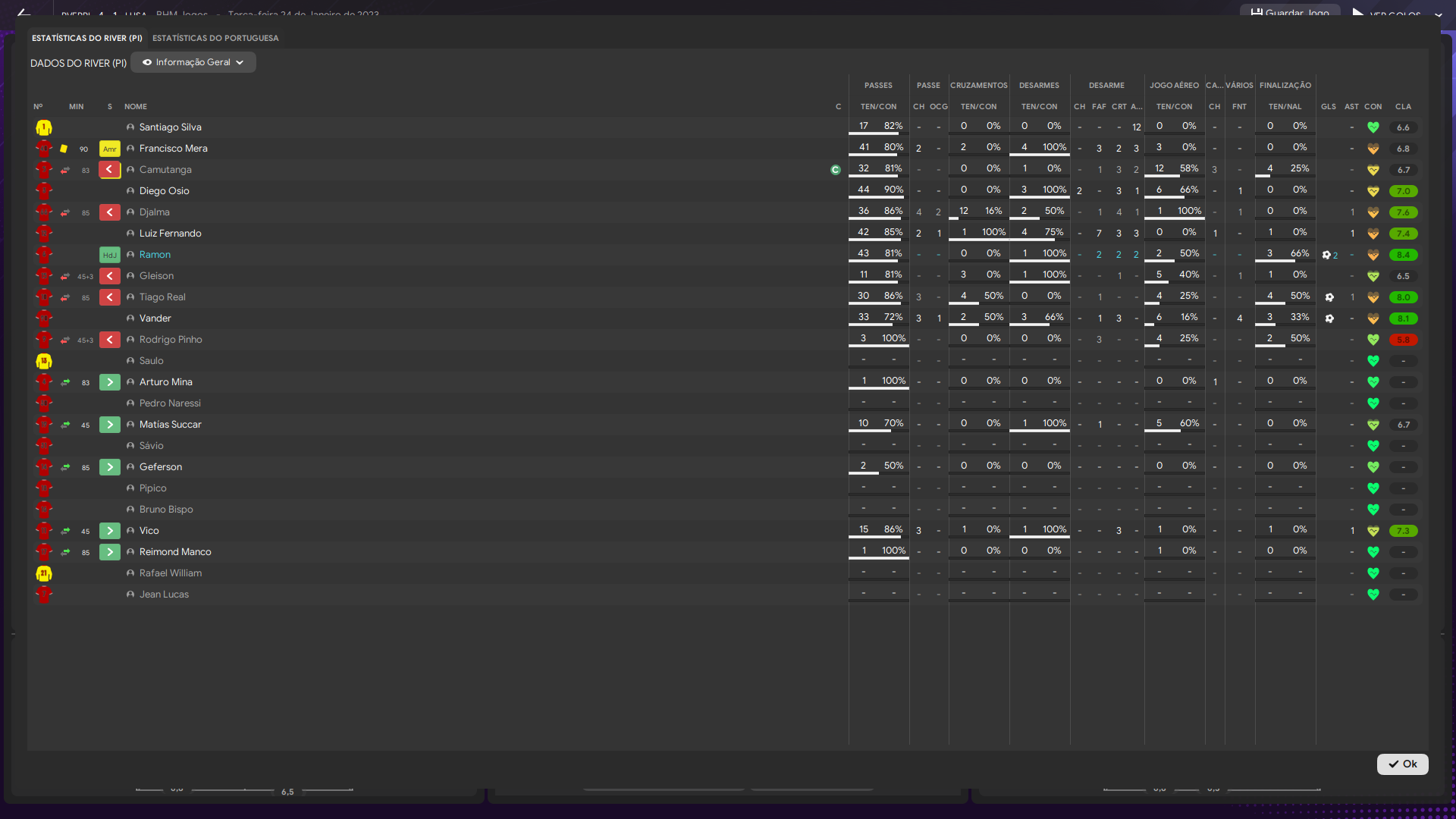The image size is (1456, 819).
Task: Open player Ramon's profile
Action: (155, 255)
